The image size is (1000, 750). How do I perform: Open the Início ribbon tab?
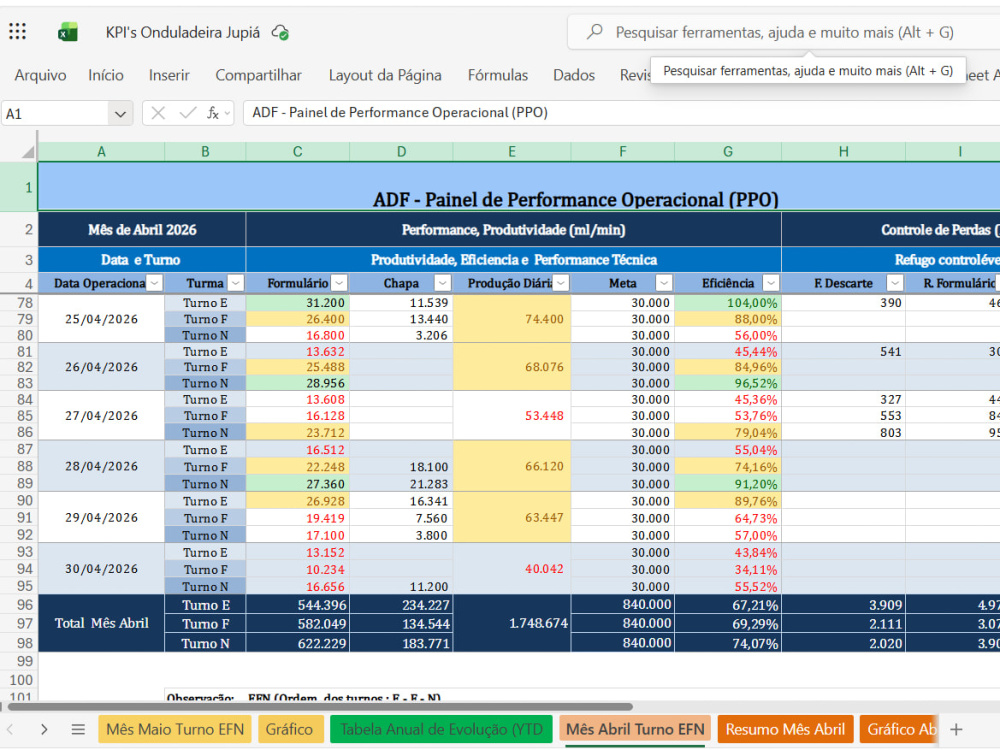point(106,75)
